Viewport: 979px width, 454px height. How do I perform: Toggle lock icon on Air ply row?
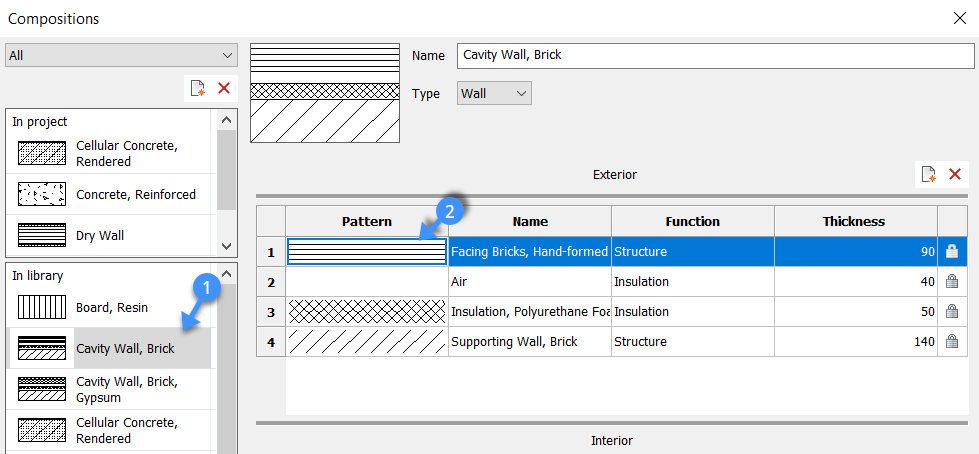(952, 282)
